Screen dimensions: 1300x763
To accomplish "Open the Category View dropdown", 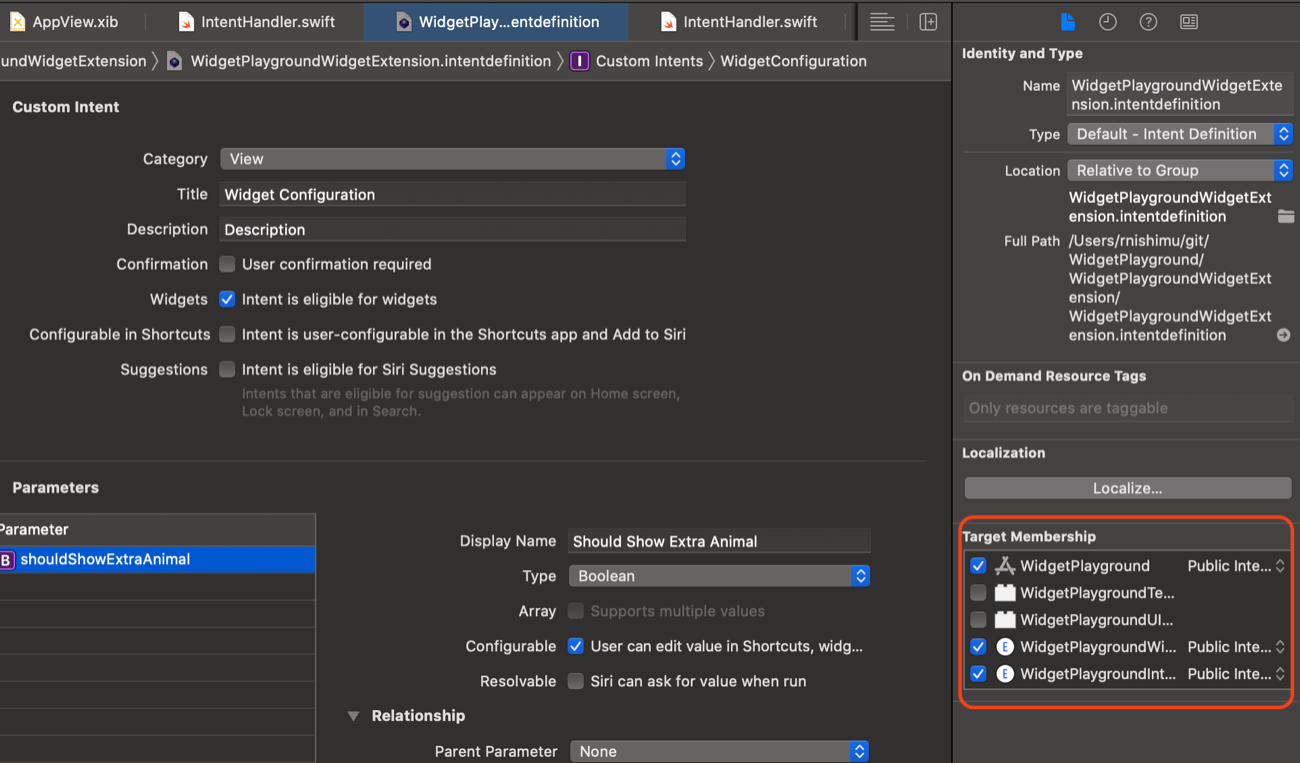I will click(x=453, y=159).
